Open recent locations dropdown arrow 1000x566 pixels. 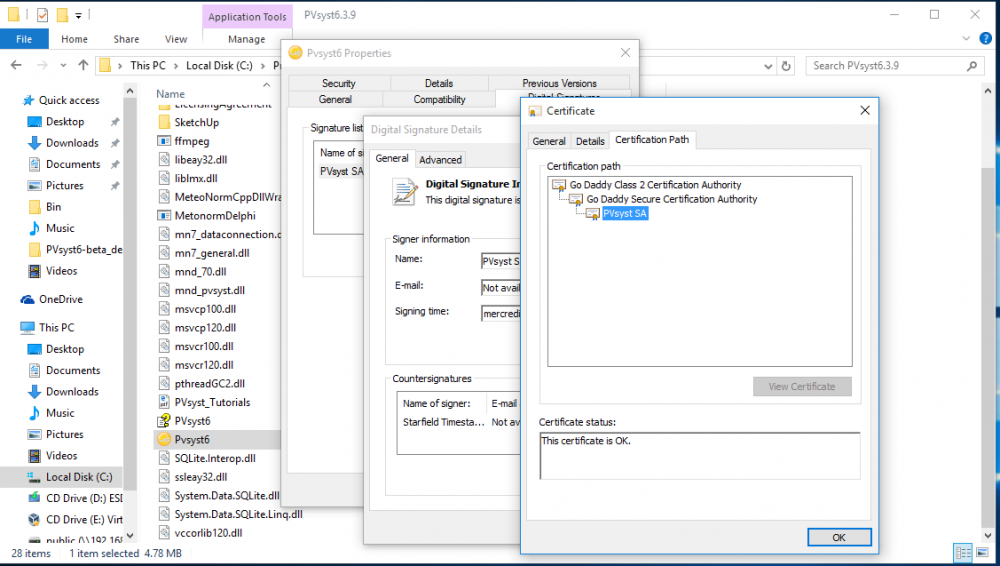tap(63, 65)
